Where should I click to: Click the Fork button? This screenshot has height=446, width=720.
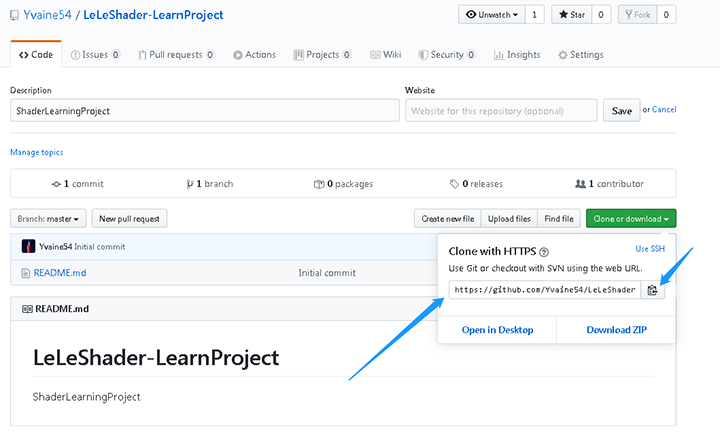coord(638,15)
